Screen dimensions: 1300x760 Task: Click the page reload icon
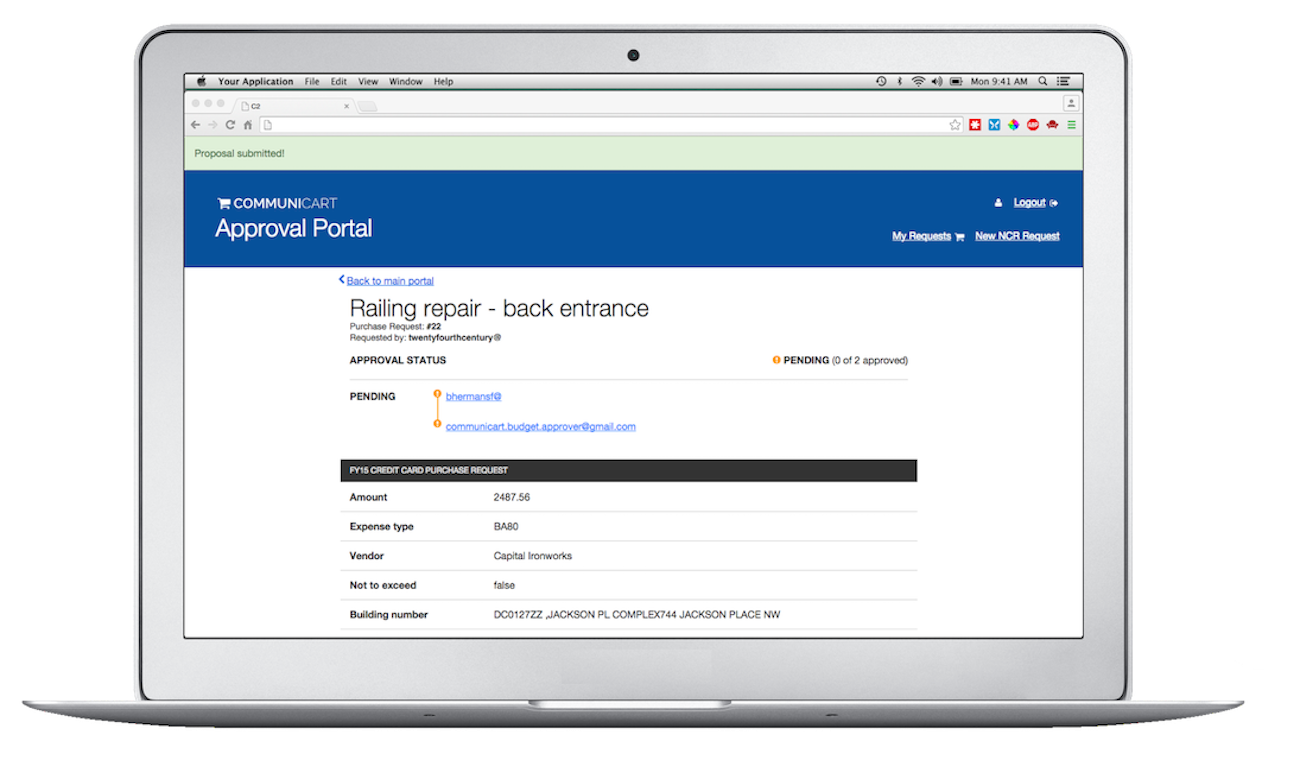[231, 124]
